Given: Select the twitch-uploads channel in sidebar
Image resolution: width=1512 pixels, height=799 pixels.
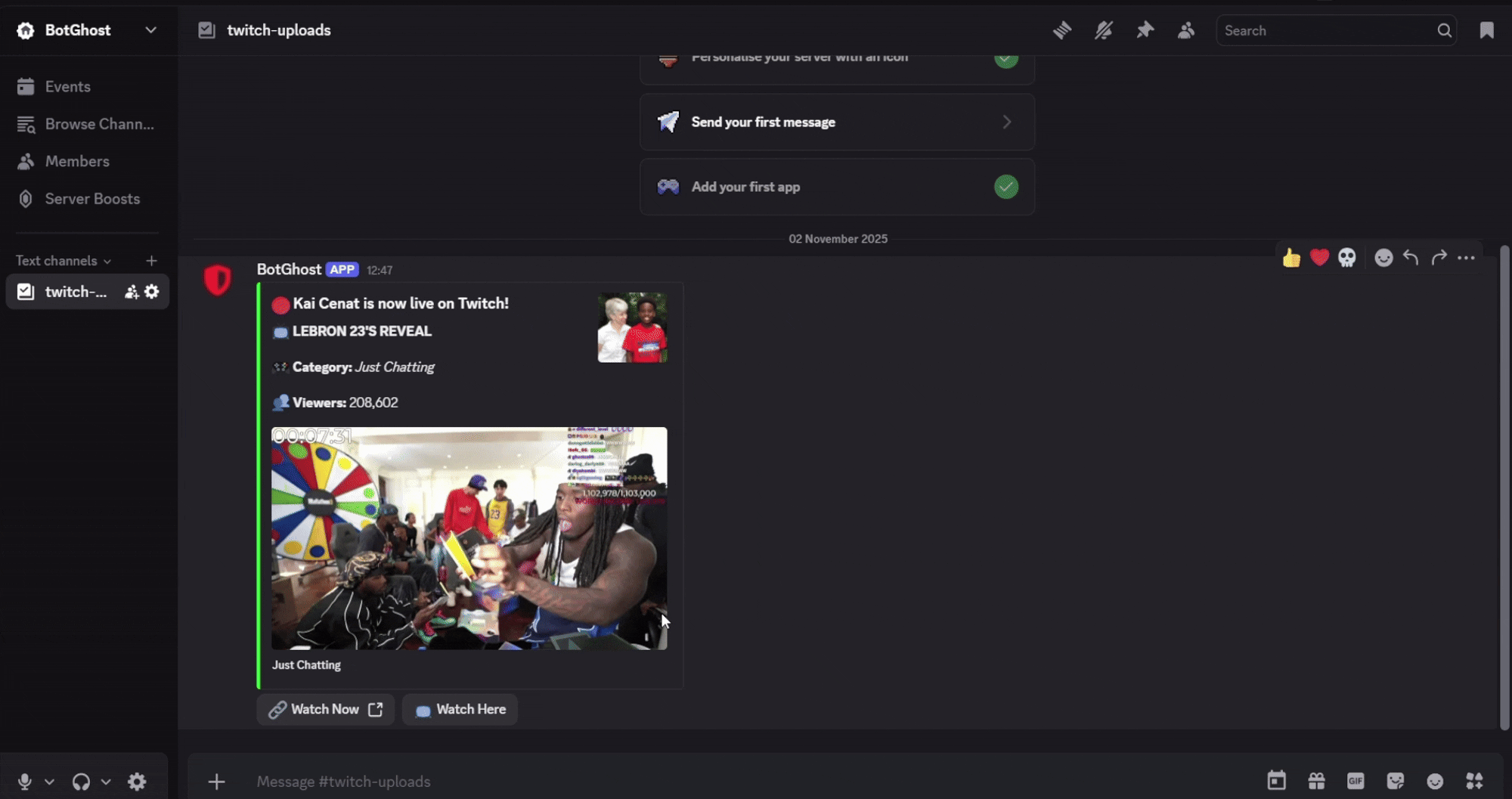Looking at the screenshot, I should pyautogui.click(x=76, y=292).
